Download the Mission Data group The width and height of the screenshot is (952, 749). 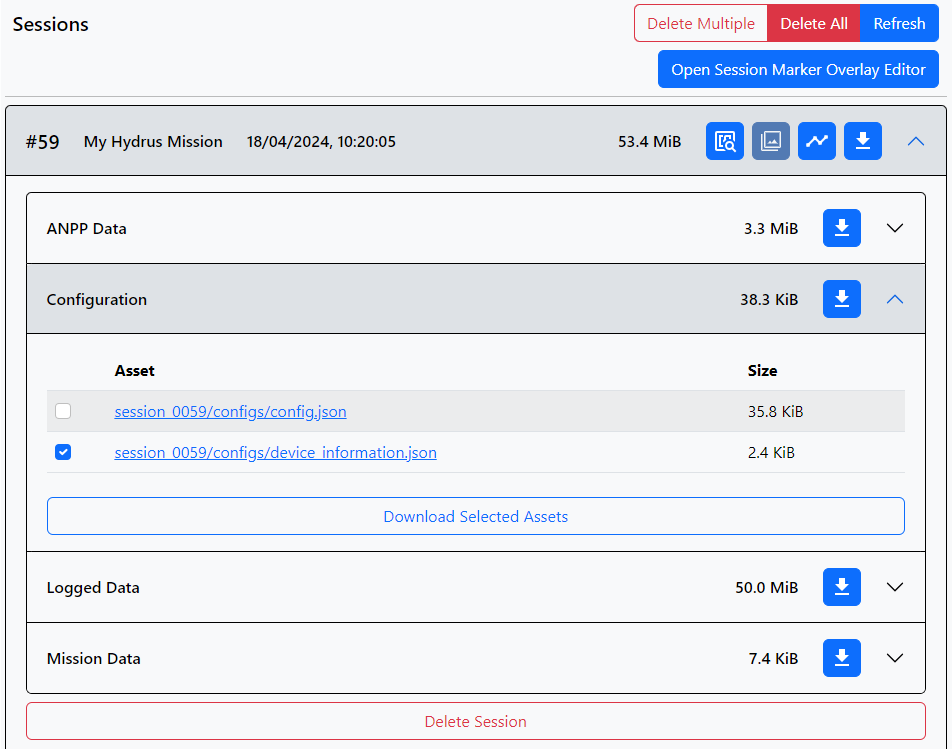point(842,658)
